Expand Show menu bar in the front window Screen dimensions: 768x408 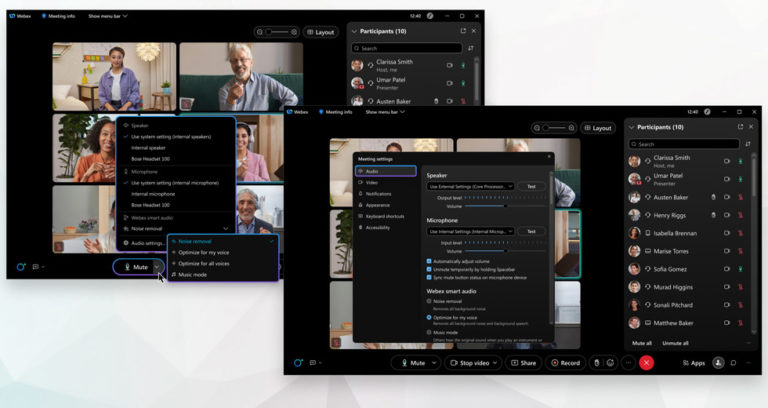click(385, 112)
